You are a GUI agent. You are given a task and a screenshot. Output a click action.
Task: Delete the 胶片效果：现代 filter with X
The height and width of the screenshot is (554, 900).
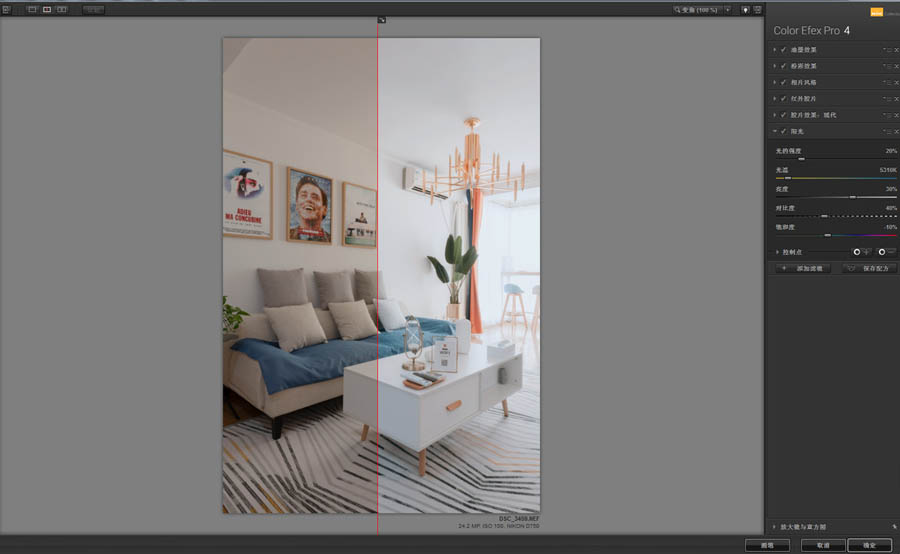[x=897, y=115]
